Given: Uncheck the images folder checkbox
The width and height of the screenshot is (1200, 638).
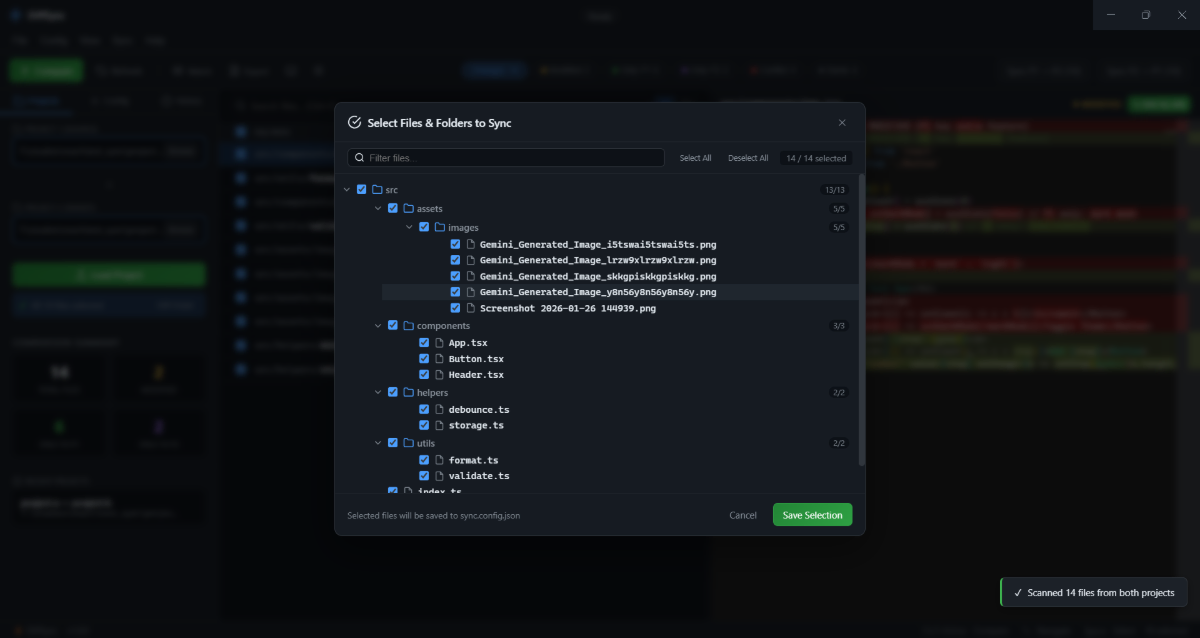Looking at the screenshot, I should 424,227.
